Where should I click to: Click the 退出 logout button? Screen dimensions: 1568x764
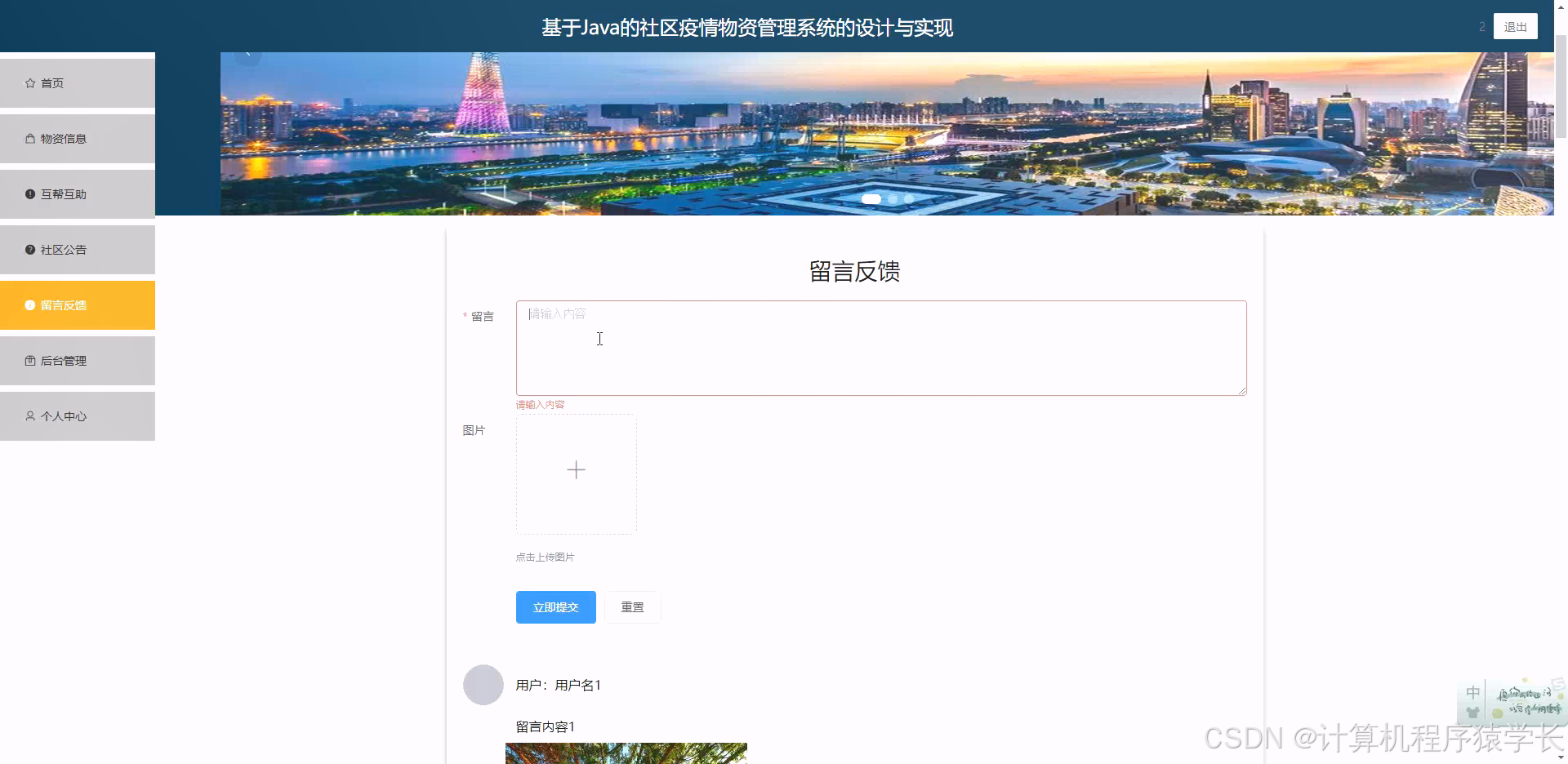[x=1515, y=25]
